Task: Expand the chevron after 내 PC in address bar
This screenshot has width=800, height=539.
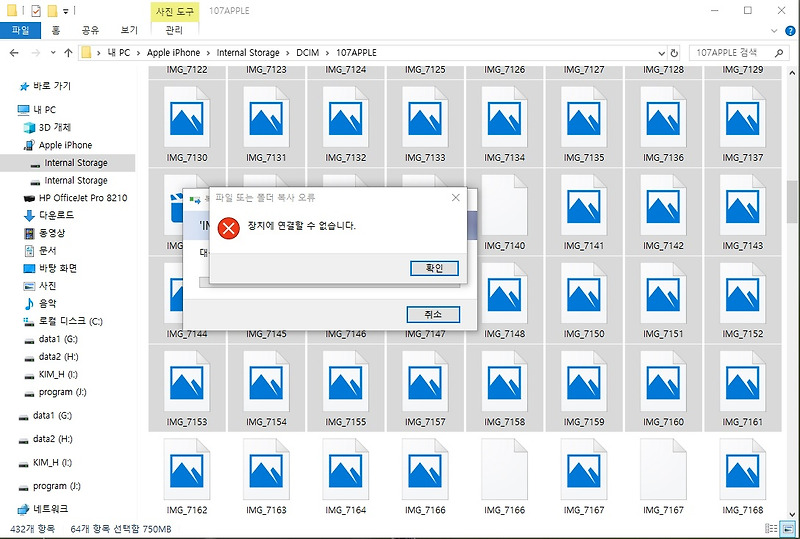Action: [138, 53]
